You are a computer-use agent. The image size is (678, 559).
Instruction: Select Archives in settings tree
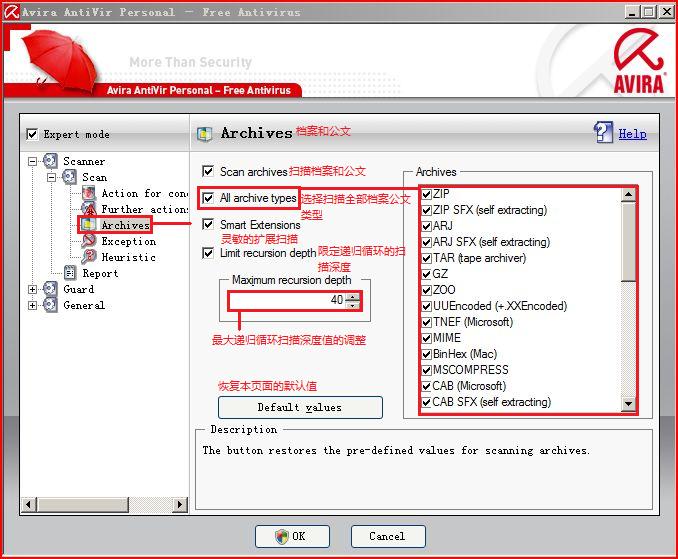click(125, 225)
